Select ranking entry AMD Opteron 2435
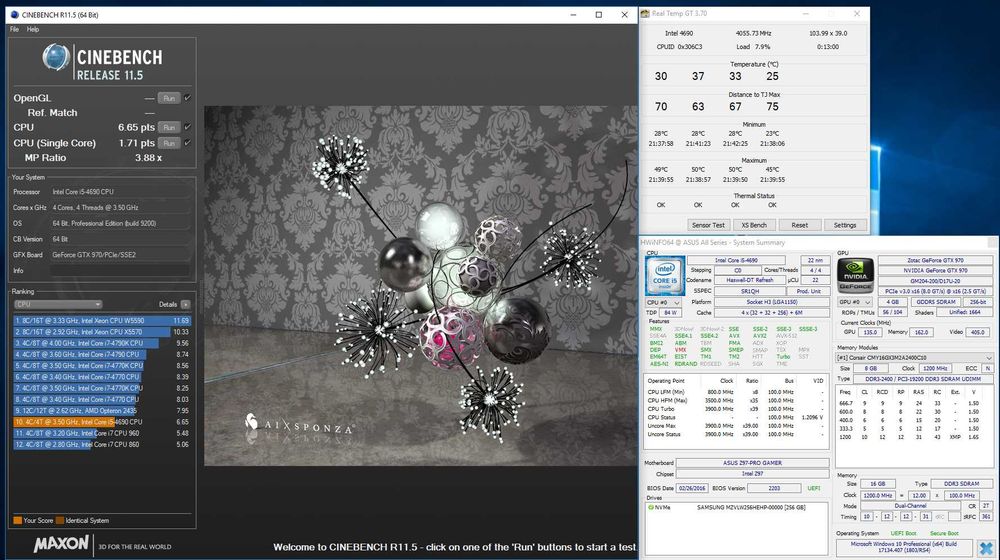Viewport: 1000px width, 560px height. pos(102,410)
